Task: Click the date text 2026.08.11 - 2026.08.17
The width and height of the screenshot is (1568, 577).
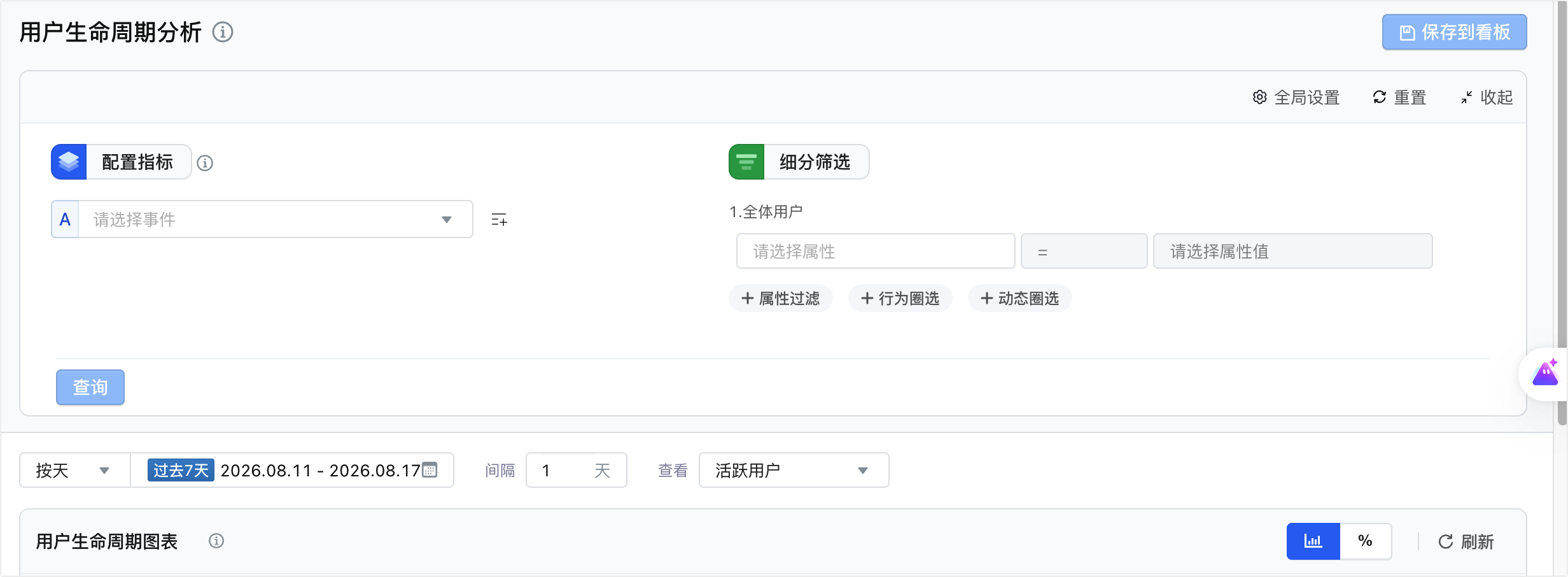Action: (320, 470)
